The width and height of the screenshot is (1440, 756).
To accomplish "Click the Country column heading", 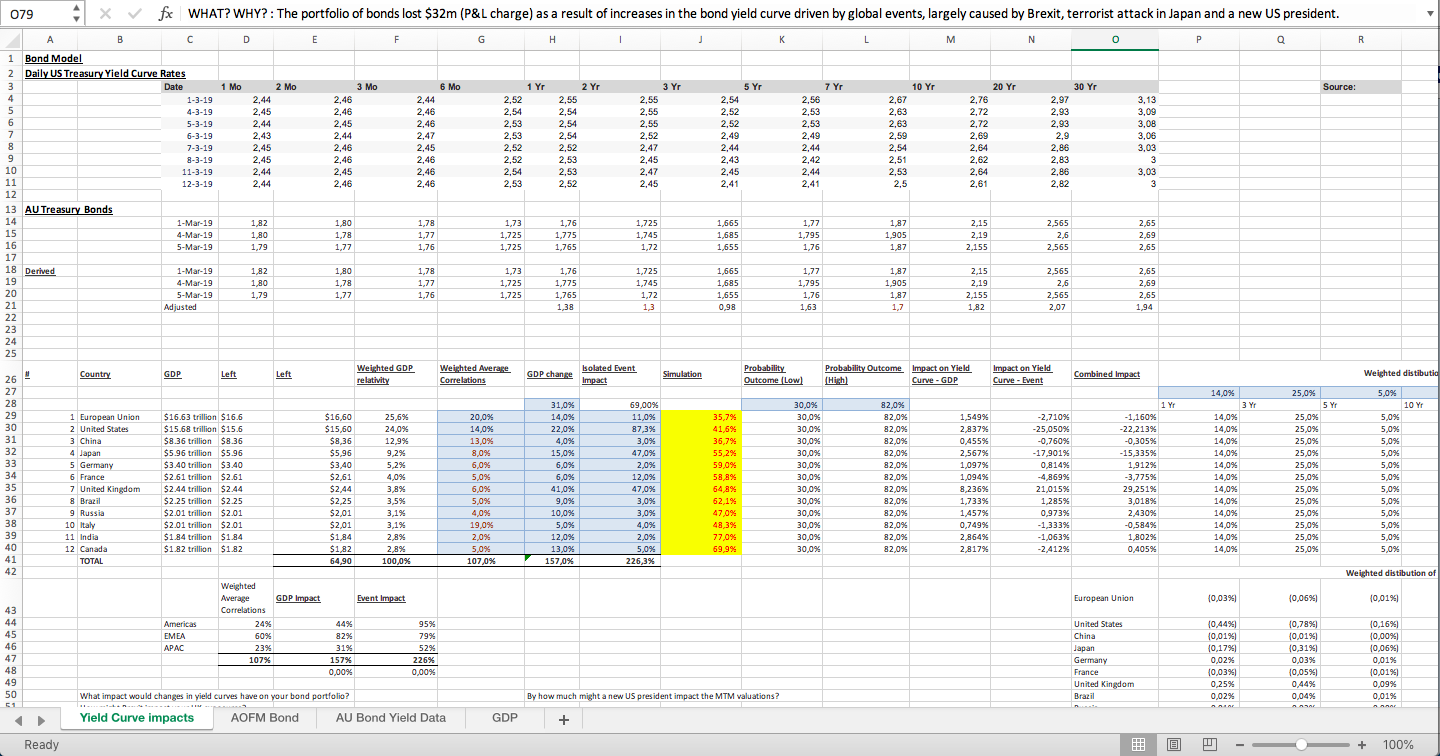I will [x=95, y=374].
